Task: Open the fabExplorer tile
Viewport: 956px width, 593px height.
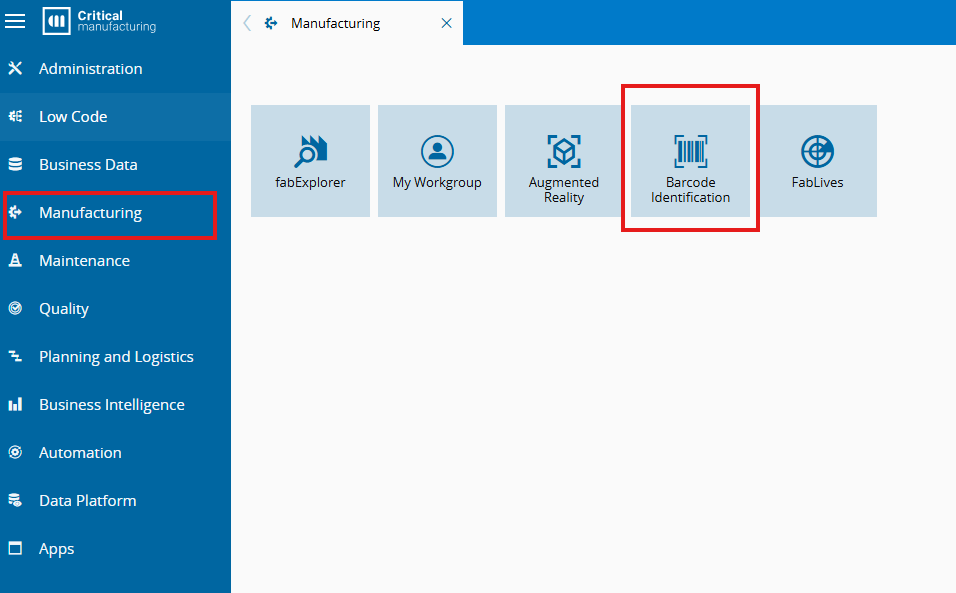Action: coord(310,161)
